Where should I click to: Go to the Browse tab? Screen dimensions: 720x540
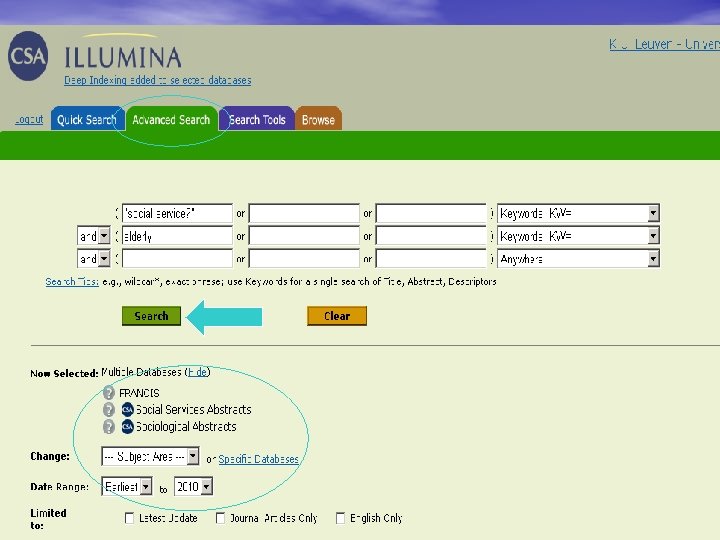click(x=318, y=119)
